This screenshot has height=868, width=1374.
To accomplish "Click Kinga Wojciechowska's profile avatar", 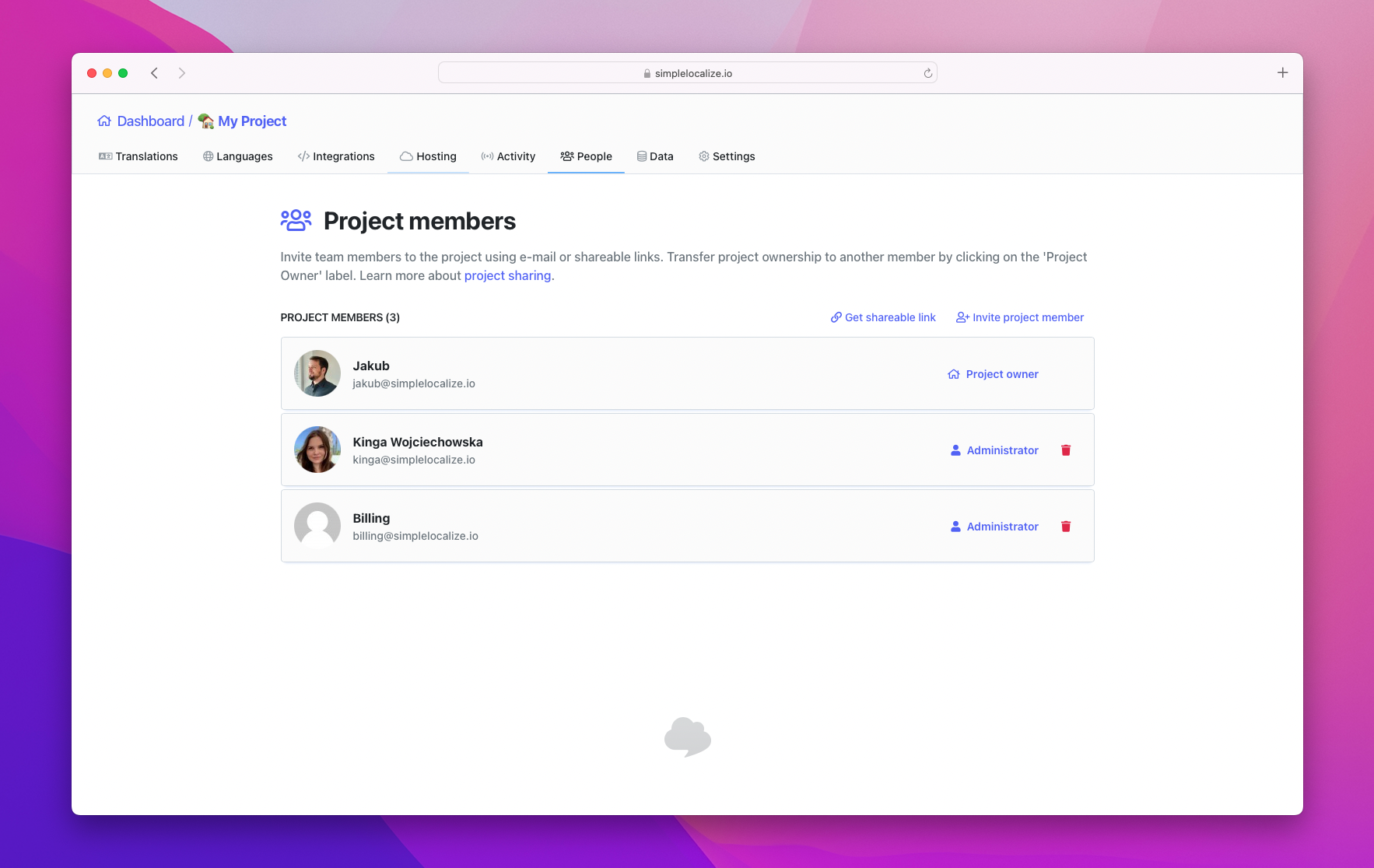I will click(x=317, y=450).
